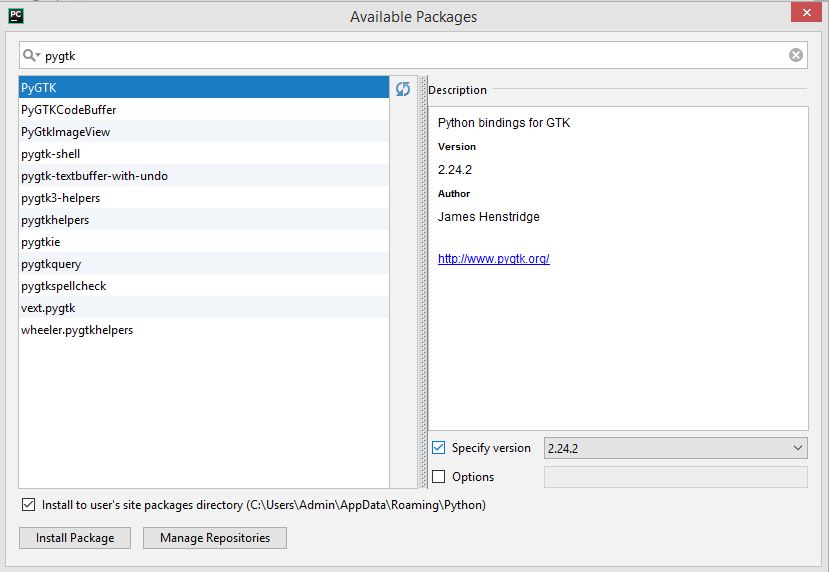
Task: Enable the Options checkbox
Action: (x=438, y=477)
